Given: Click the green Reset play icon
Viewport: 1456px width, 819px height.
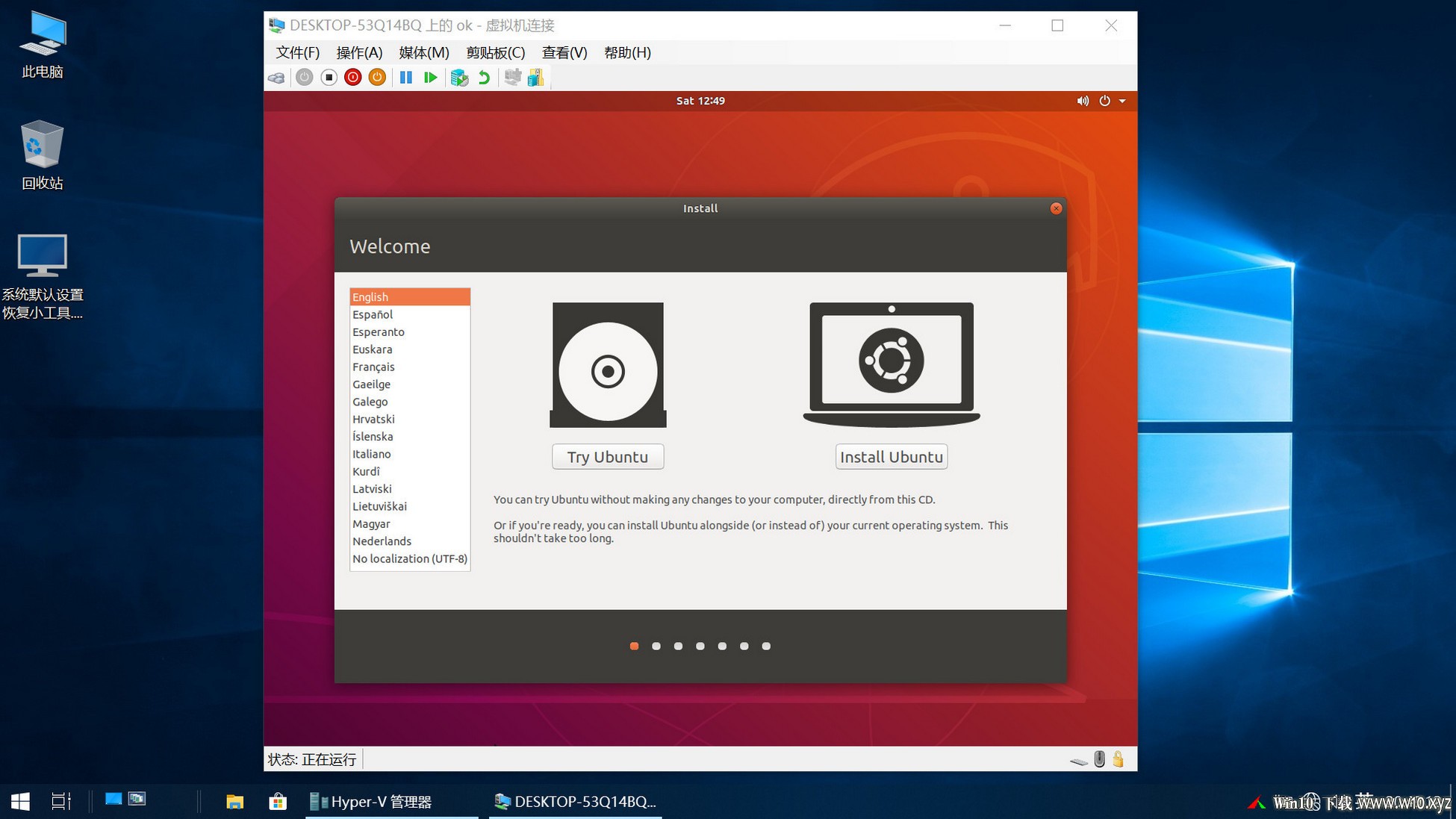Looking at the screenshot, I should pos(431,78).
